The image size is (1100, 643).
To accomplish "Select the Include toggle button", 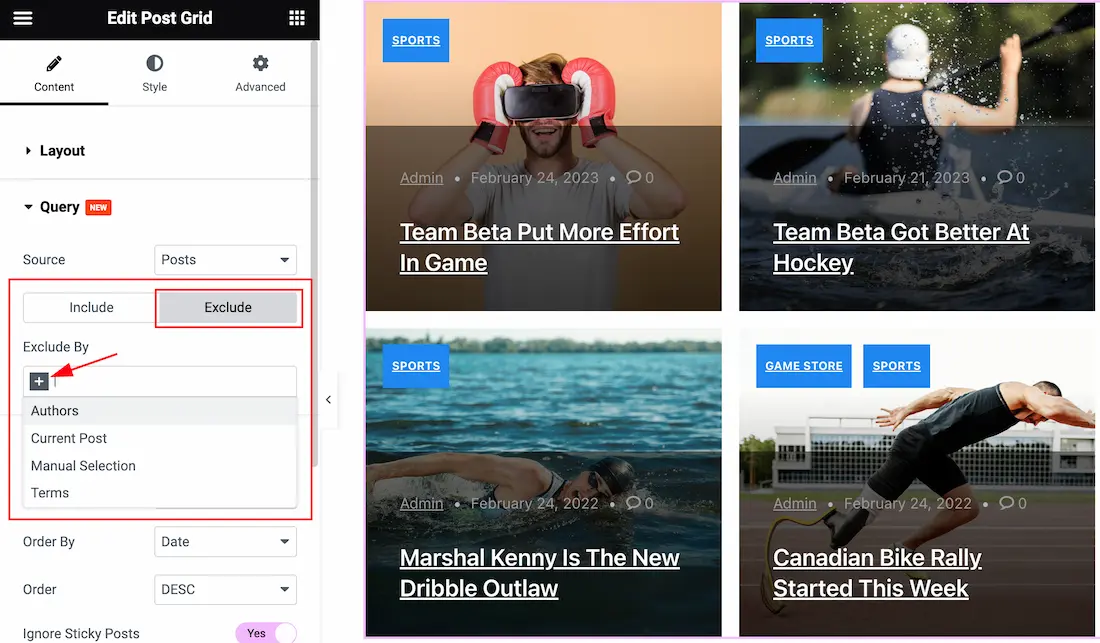I will tap(91, 307).
